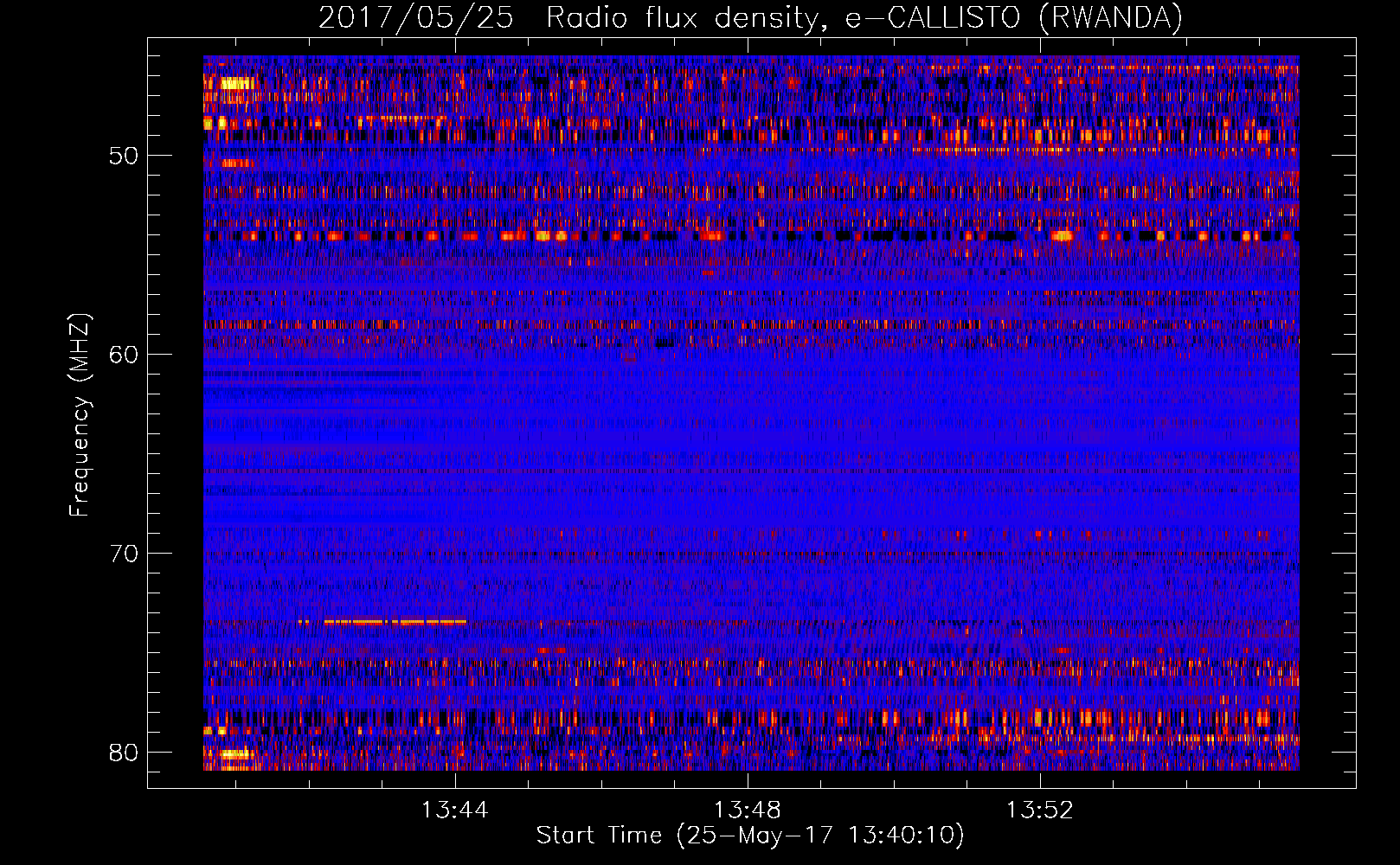Click the '50' frequency tick label
1400x865 pixels.
[x=124, y=156]
